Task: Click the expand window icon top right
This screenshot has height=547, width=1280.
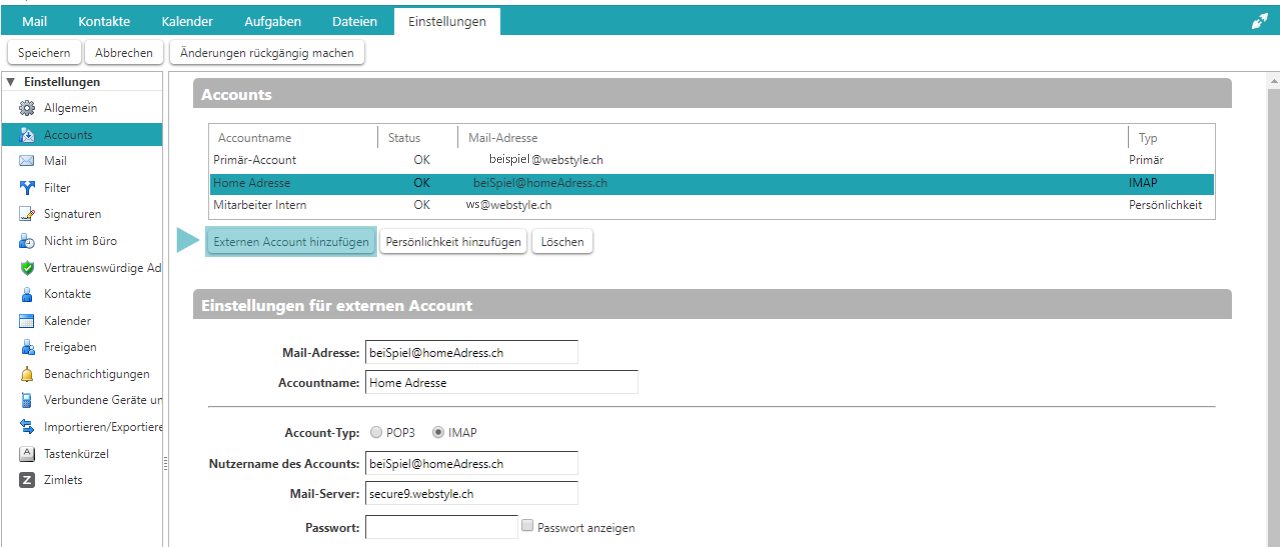Action: pos(1259,21)
